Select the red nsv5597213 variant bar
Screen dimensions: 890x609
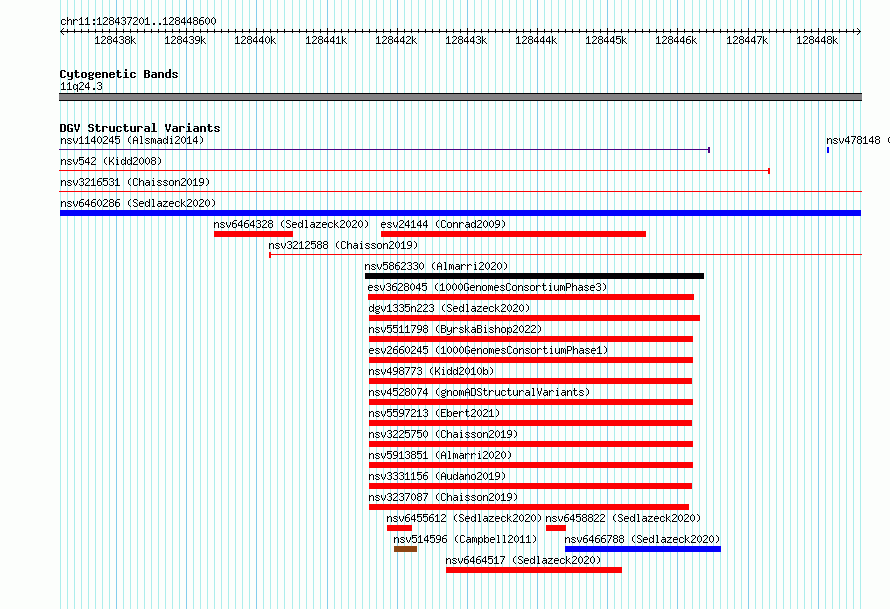(x=530, y=423)
